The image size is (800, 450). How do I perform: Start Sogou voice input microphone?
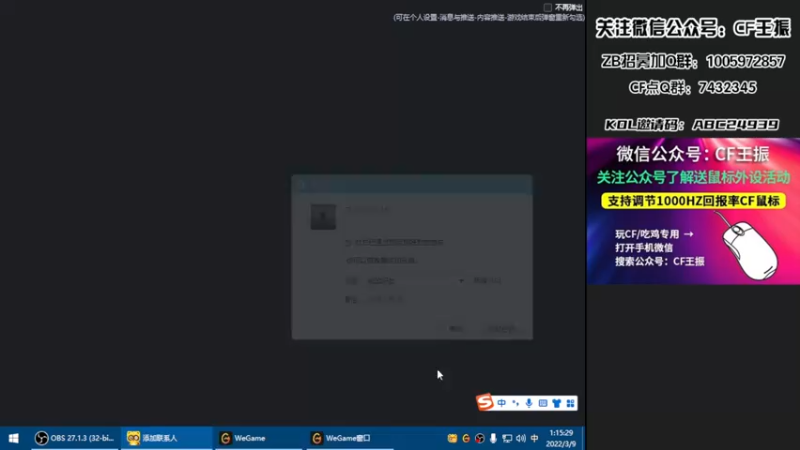(x=529, y=403)
